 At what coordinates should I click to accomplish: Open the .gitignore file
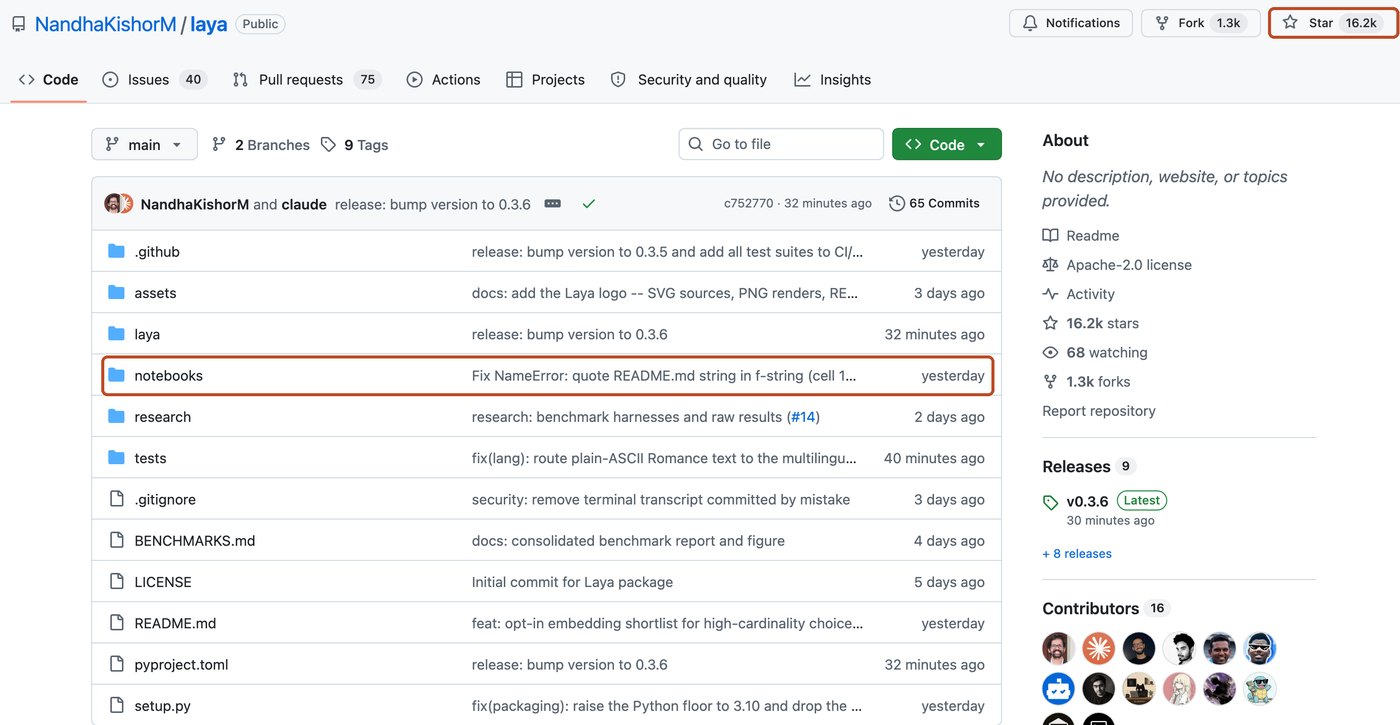(165, 500)
